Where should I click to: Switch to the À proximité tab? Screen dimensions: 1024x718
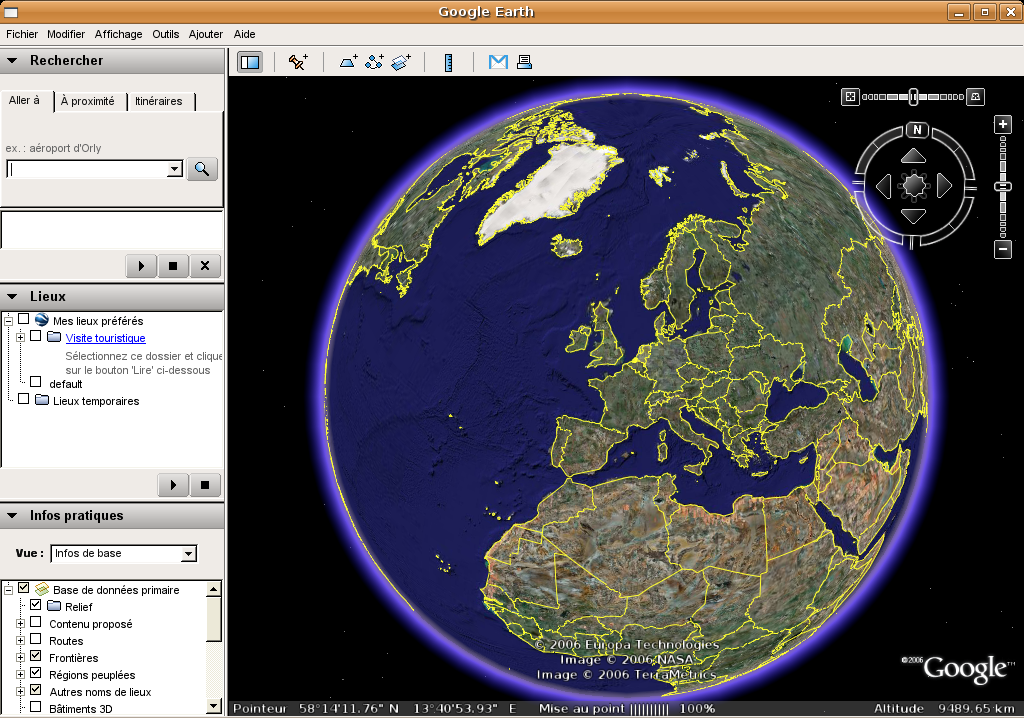point(88,101)
